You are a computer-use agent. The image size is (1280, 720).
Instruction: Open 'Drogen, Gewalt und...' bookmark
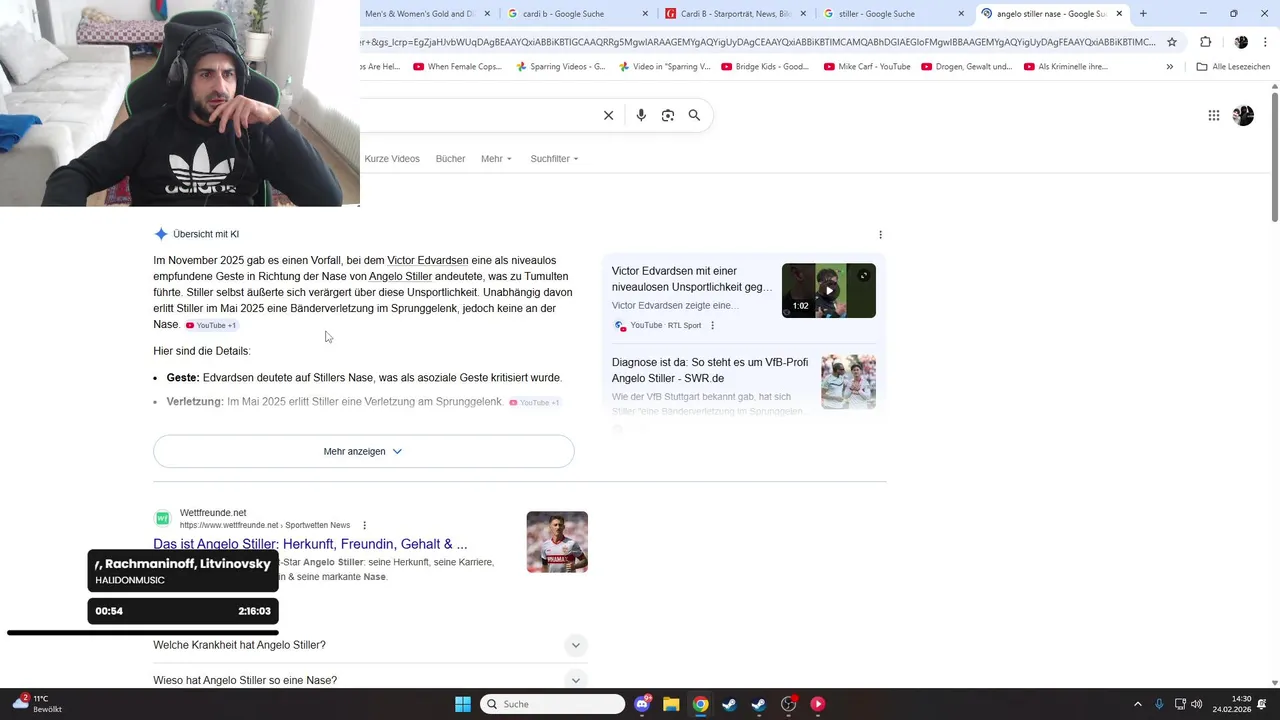click(966, 67)
